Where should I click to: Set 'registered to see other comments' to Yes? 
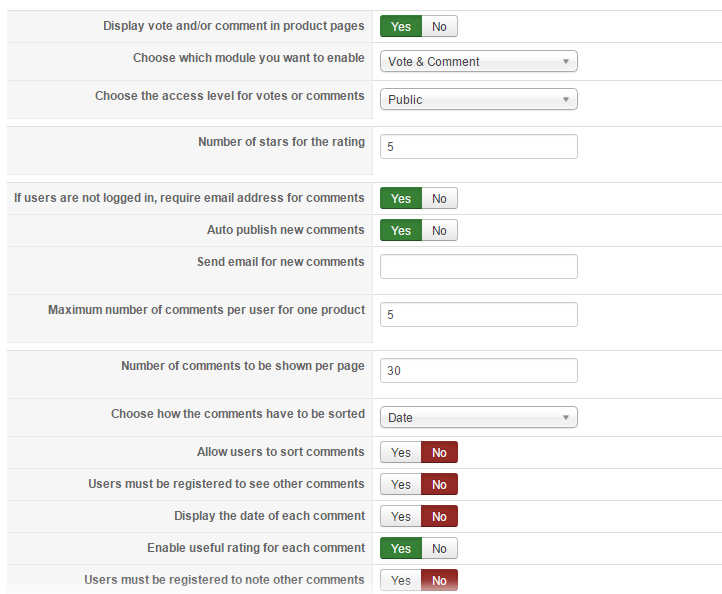401,485
